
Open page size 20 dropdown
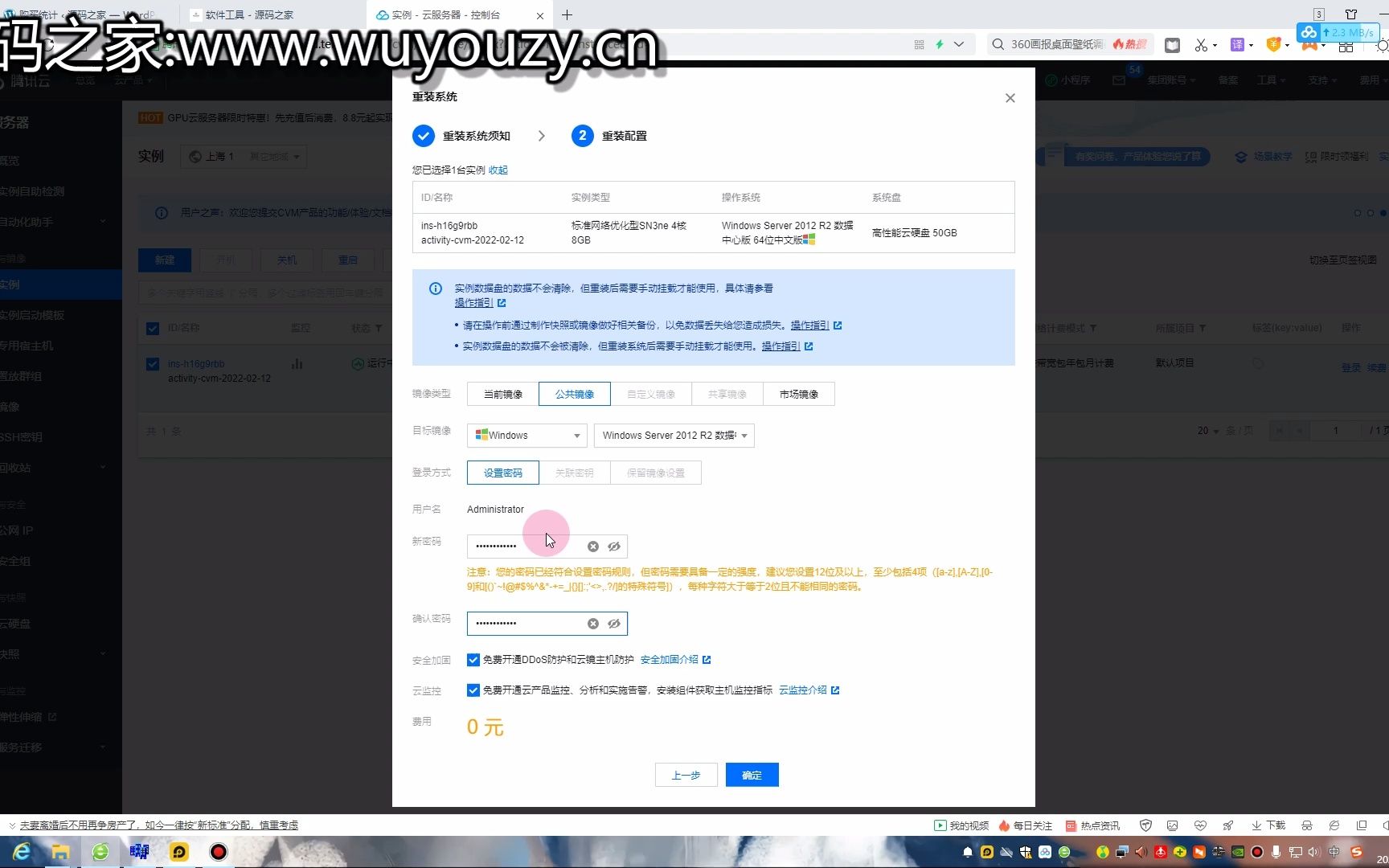[x=1208, y=431]
